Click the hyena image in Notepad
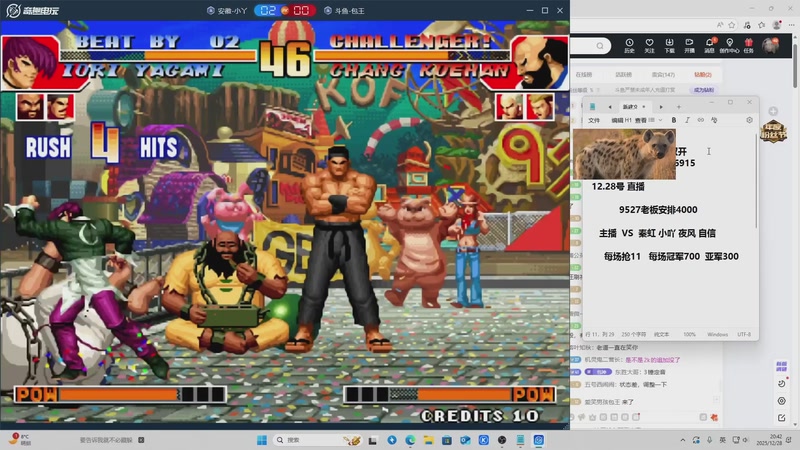The height and width of the screenshot is (450, 800). [x=624, y=154]
